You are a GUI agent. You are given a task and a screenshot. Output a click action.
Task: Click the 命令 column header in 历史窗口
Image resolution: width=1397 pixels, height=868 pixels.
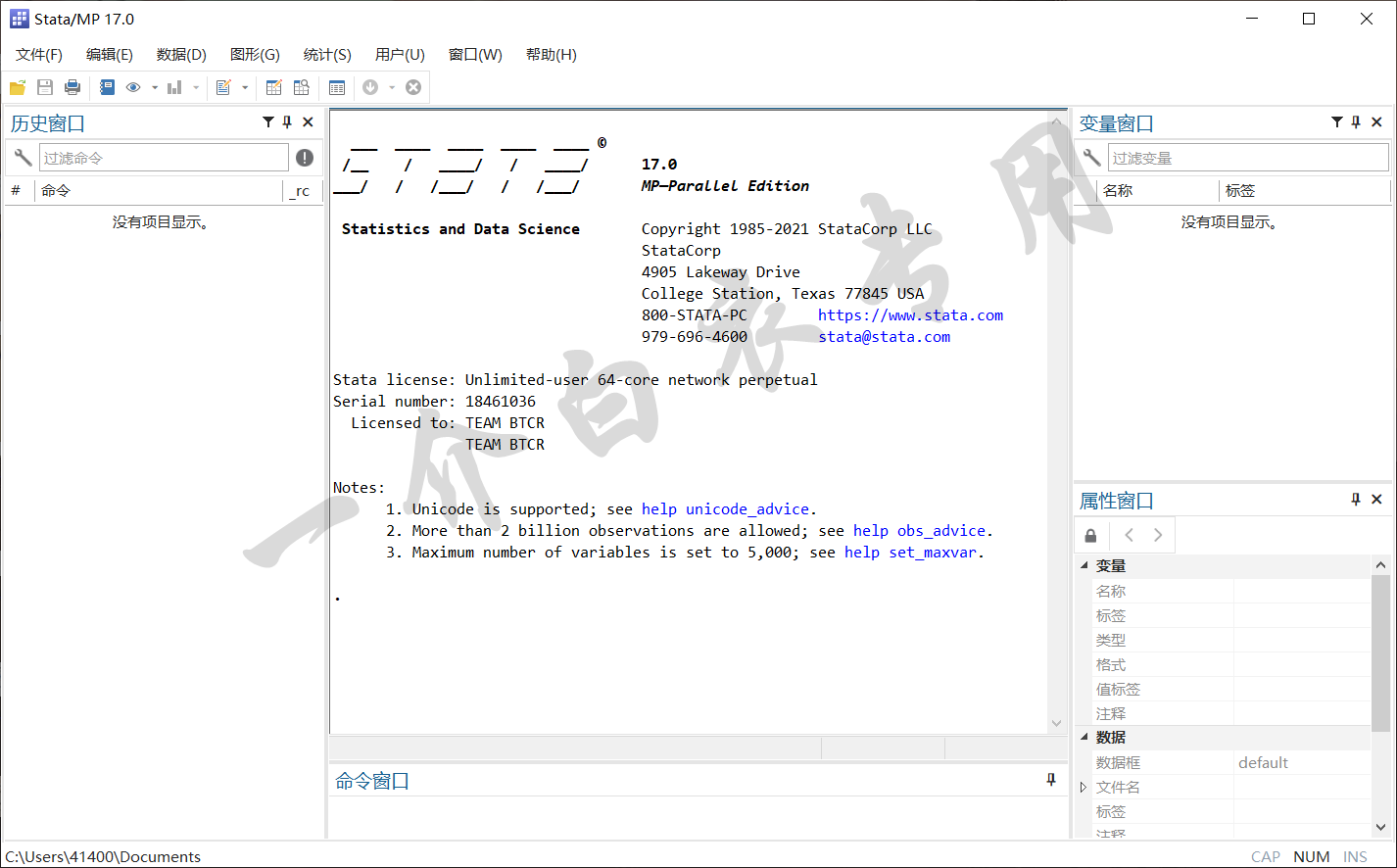click(x=56, y=191)
